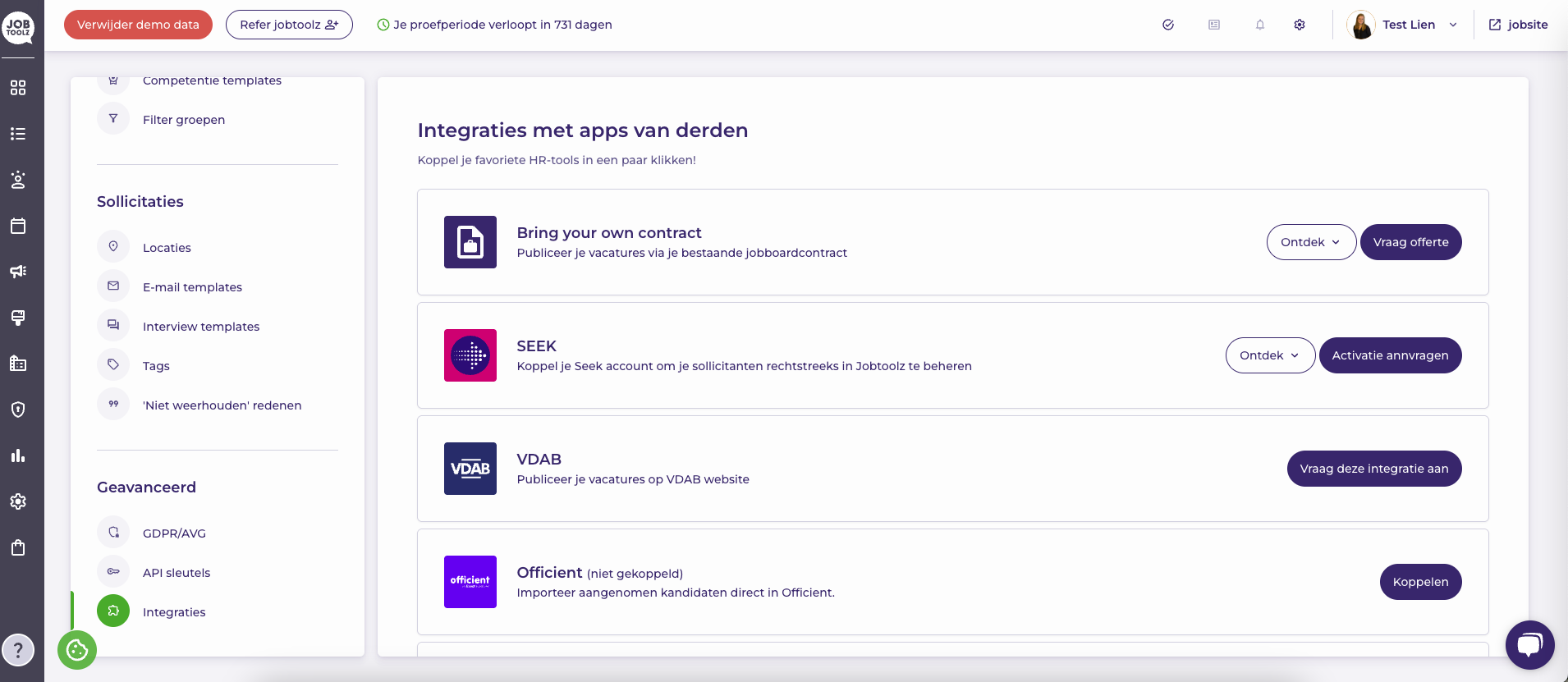Open the list icon in left sidebar
This screenshot has height=682, width=1568.
pos(18,134)
